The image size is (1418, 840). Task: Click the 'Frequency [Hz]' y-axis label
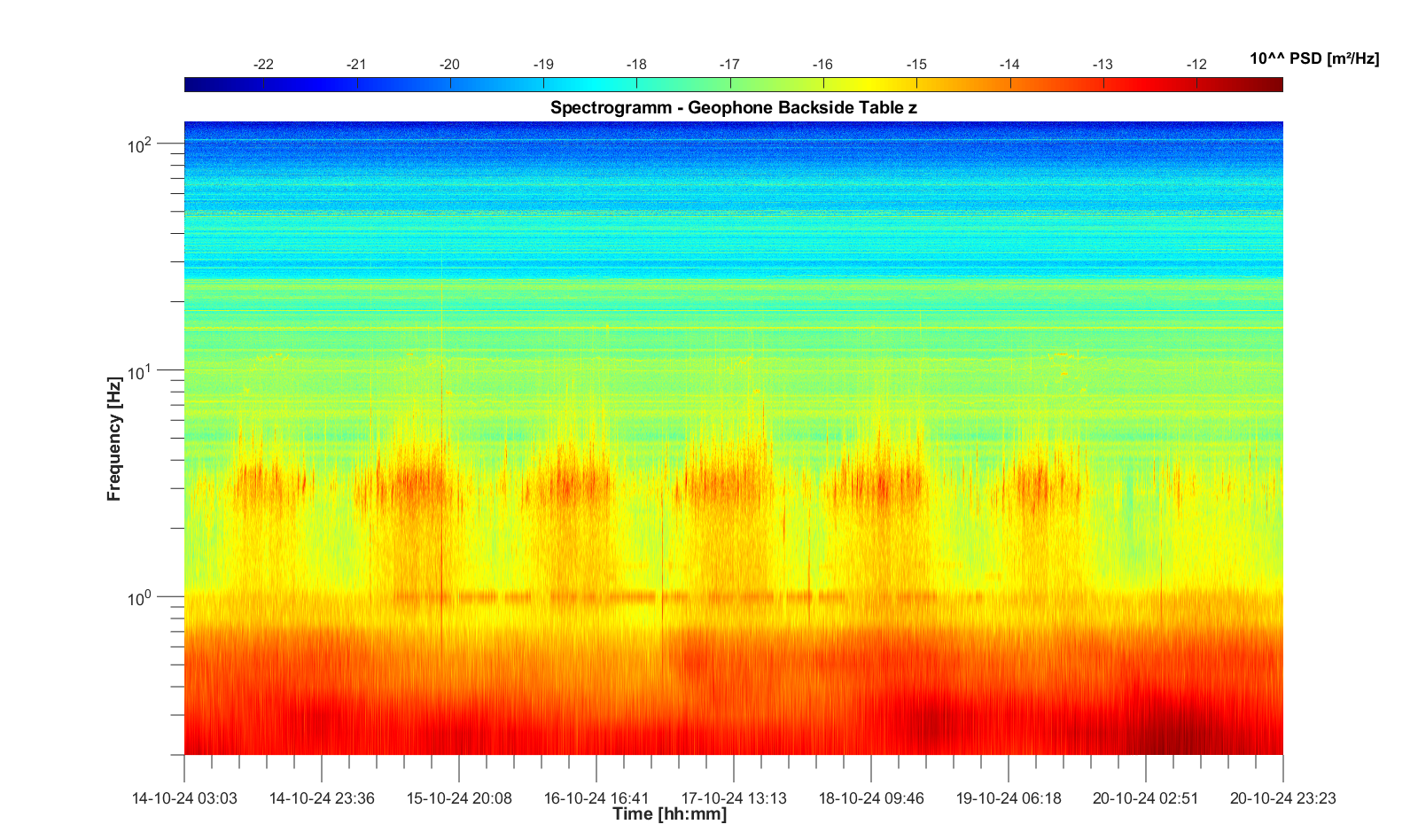(x=113, y=439)
